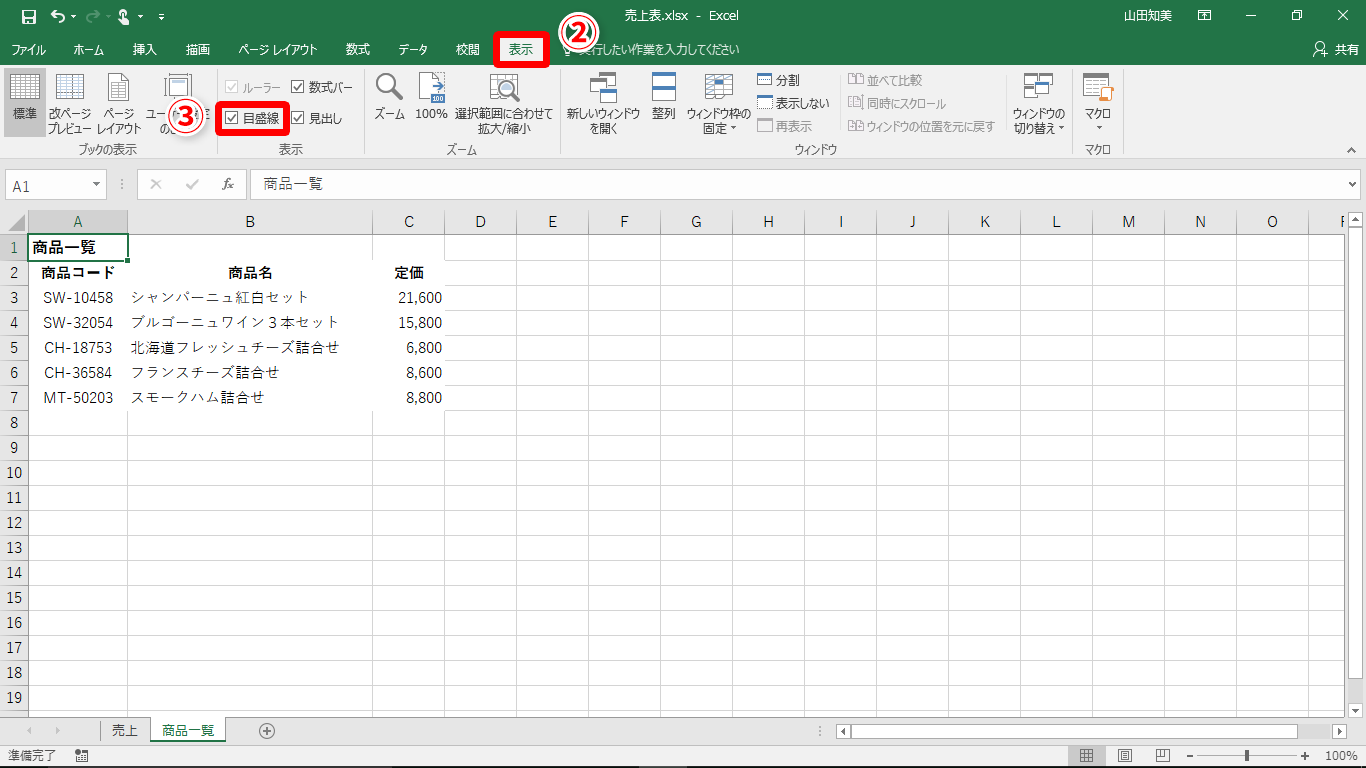Click the header cell 商品名
Image resolution: width=1366 pixels, height=768 pixels.
[x=250, y=273]
